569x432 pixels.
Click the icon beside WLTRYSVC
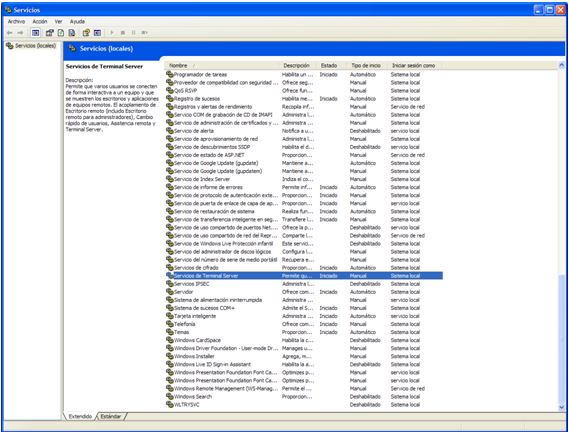169,404
